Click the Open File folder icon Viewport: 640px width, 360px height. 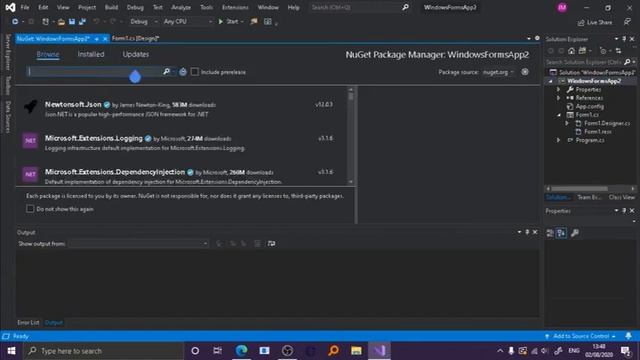click(61, 22)
